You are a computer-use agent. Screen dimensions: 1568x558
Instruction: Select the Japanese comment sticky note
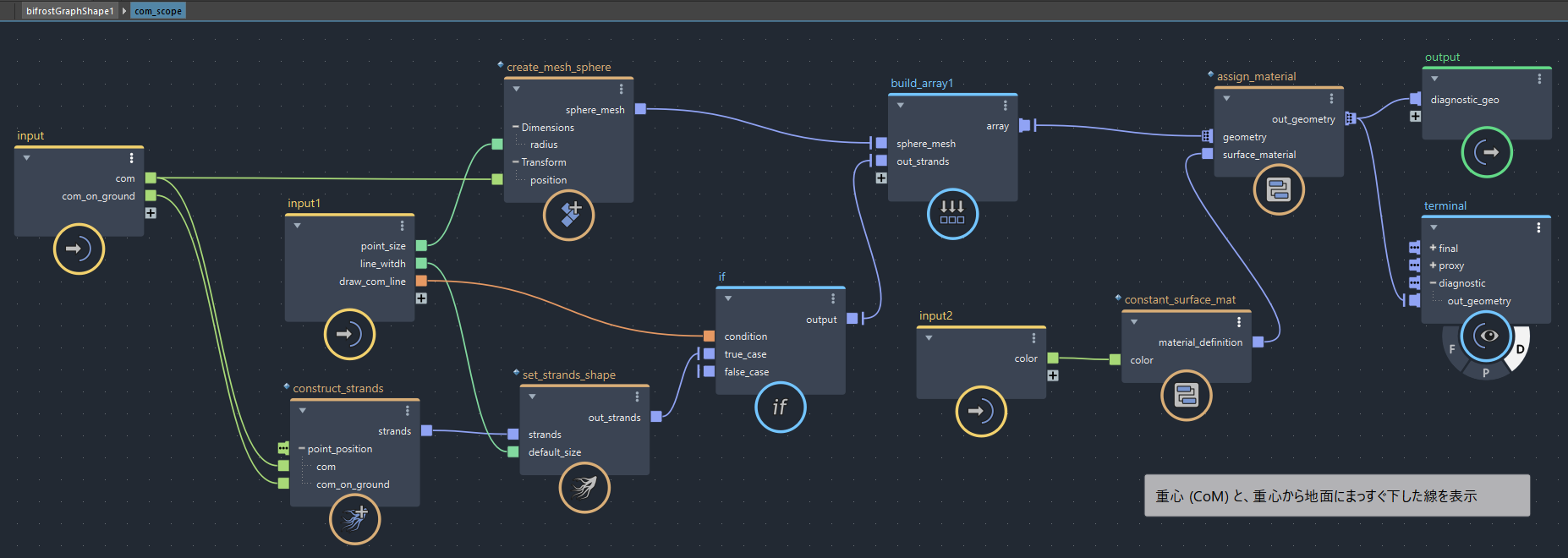(1336, 495)
